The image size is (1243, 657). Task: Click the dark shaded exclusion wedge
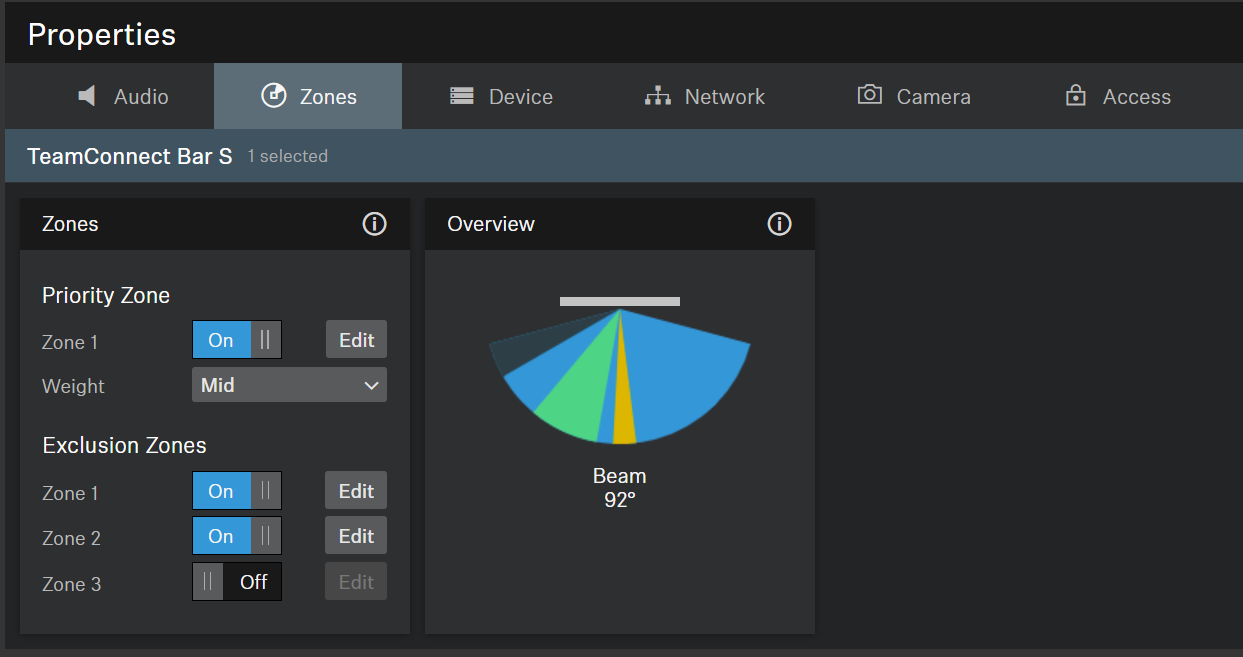[x=520, y=350]
